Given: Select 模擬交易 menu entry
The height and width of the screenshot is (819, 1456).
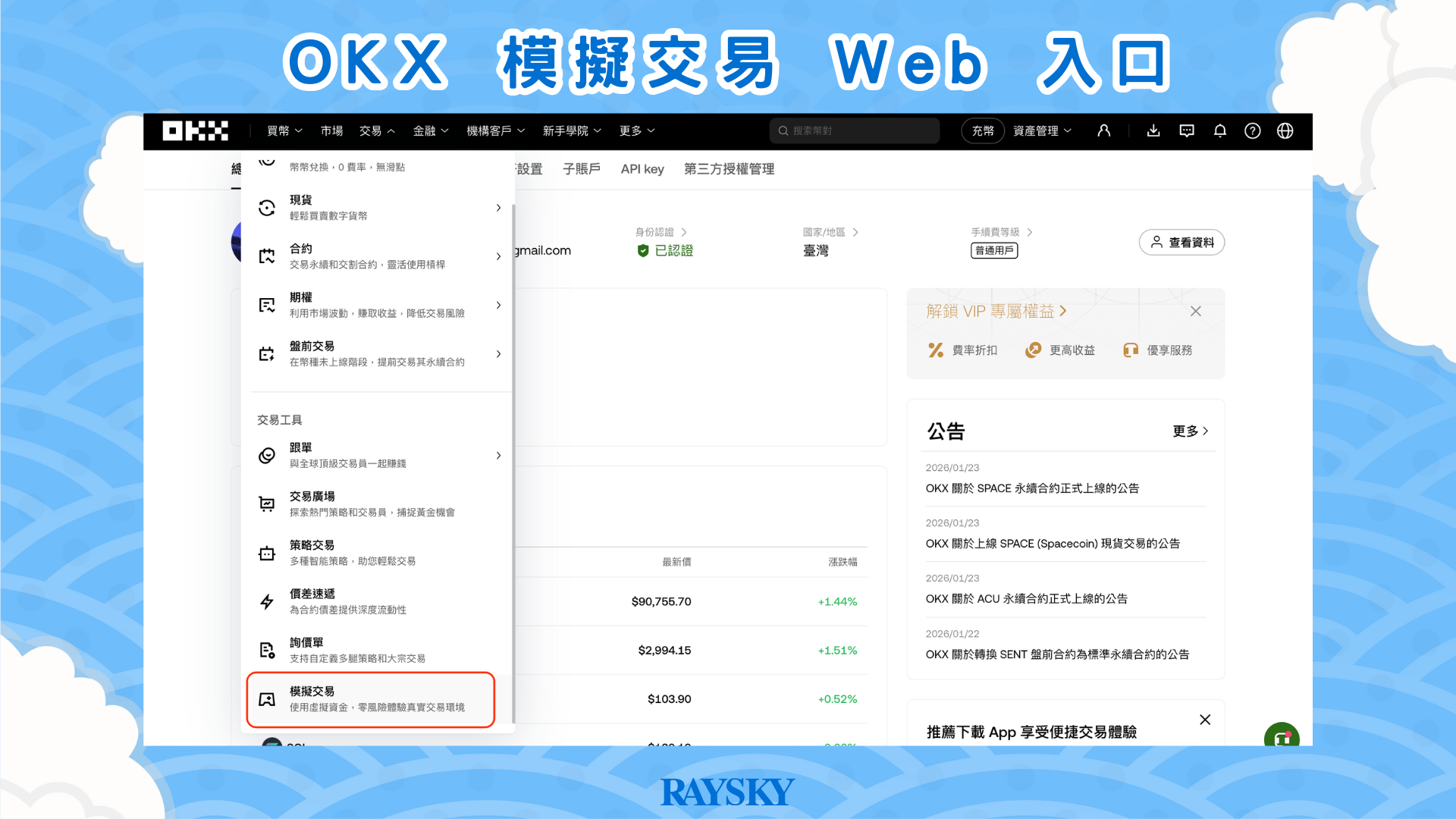Looking at the screenshot, I should (x=371, y=699).
